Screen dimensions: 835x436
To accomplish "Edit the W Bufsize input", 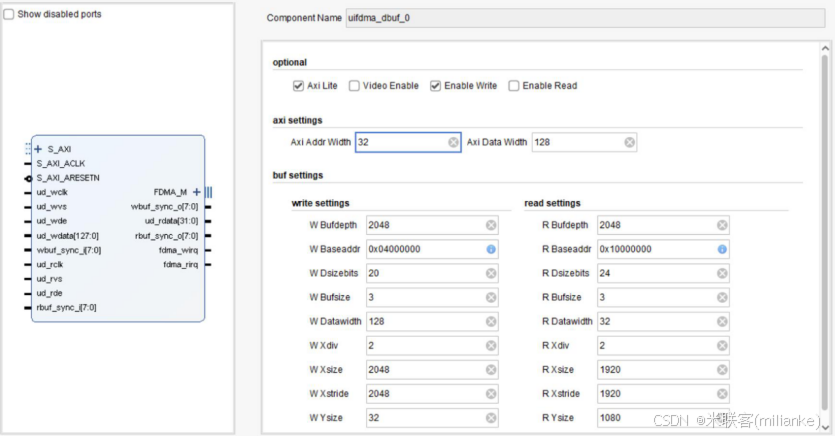I will (432, 297).
